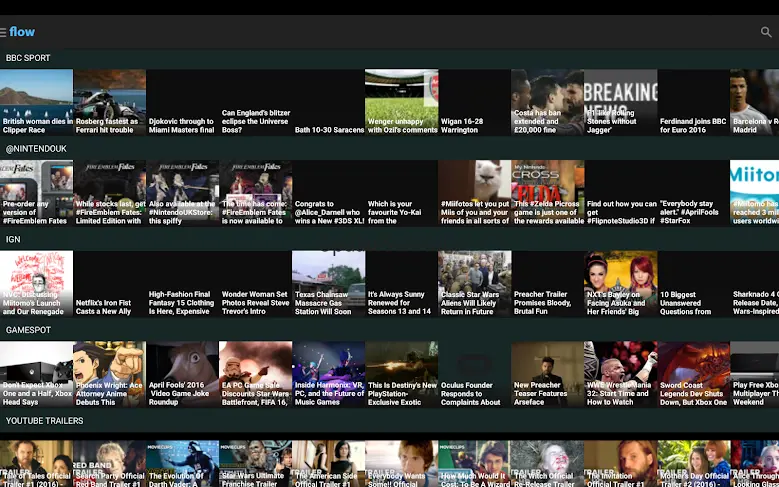This screenshot has width=779, height=487.
Task: Go to the YOUTUBE TRAILERS section header
Action: coord(45,421)
